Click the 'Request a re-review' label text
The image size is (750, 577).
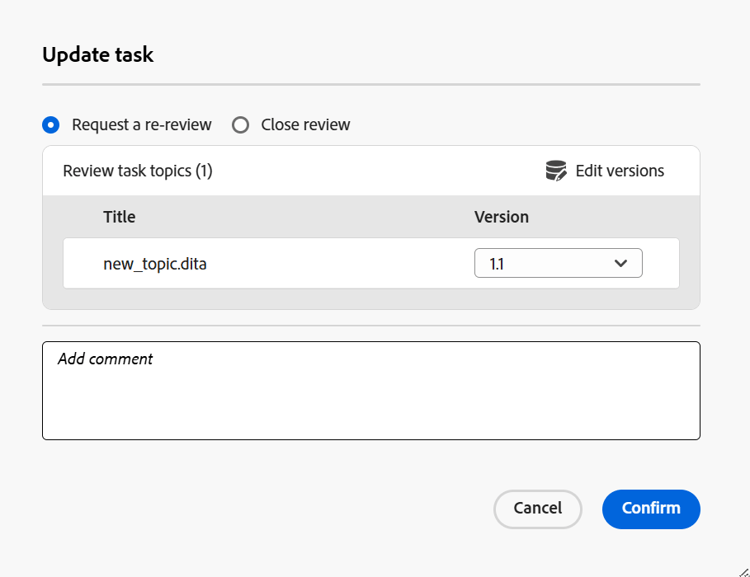pyautogui.click(x=141, y=125)
